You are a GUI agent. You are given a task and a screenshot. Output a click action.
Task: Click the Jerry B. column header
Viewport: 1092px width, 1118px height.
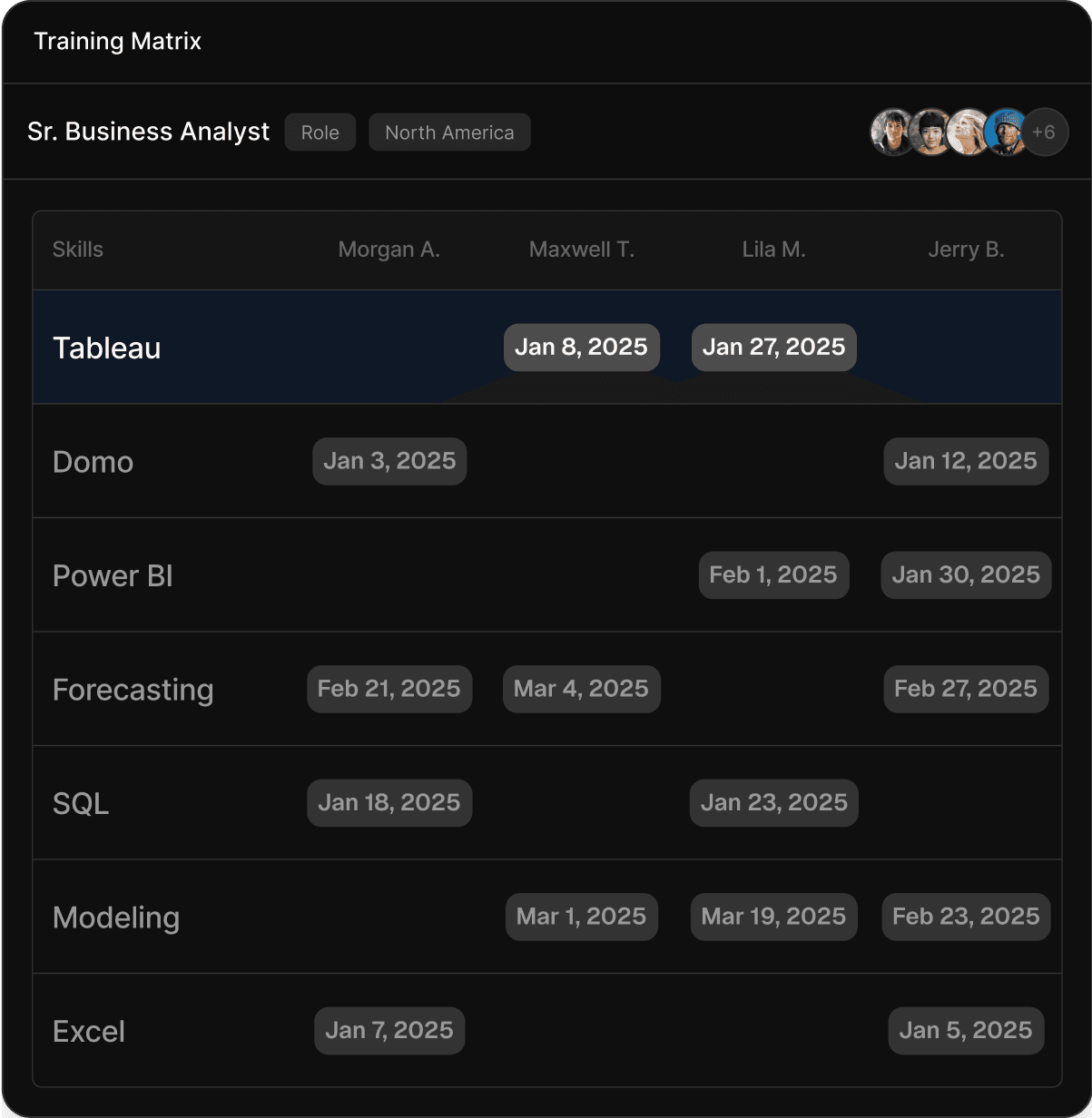tap(966, 250)
